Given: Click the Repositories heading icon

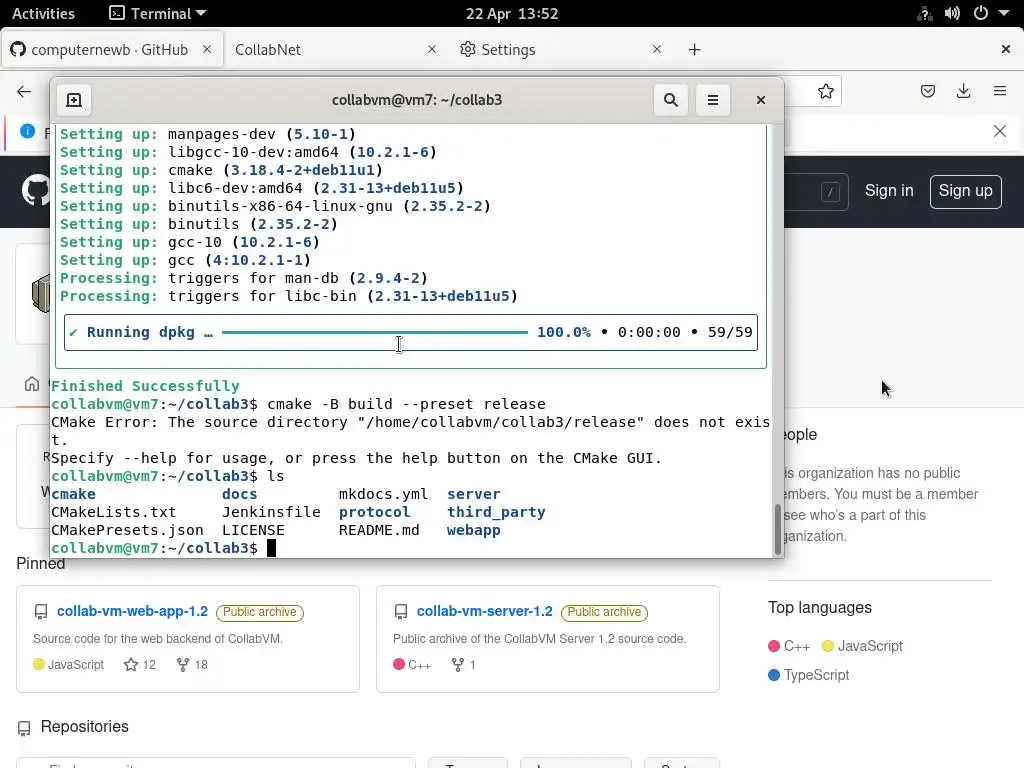Looking at the screenshot, I should 24,728.
